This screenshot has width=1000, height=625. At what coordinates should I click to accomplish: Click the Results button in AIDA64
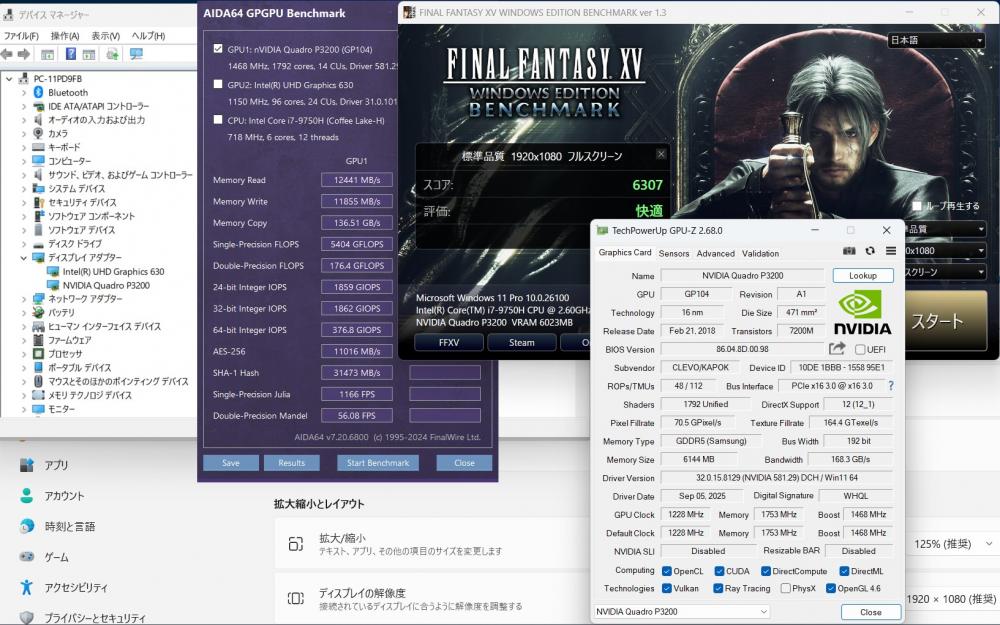click(x=291, y=463)
